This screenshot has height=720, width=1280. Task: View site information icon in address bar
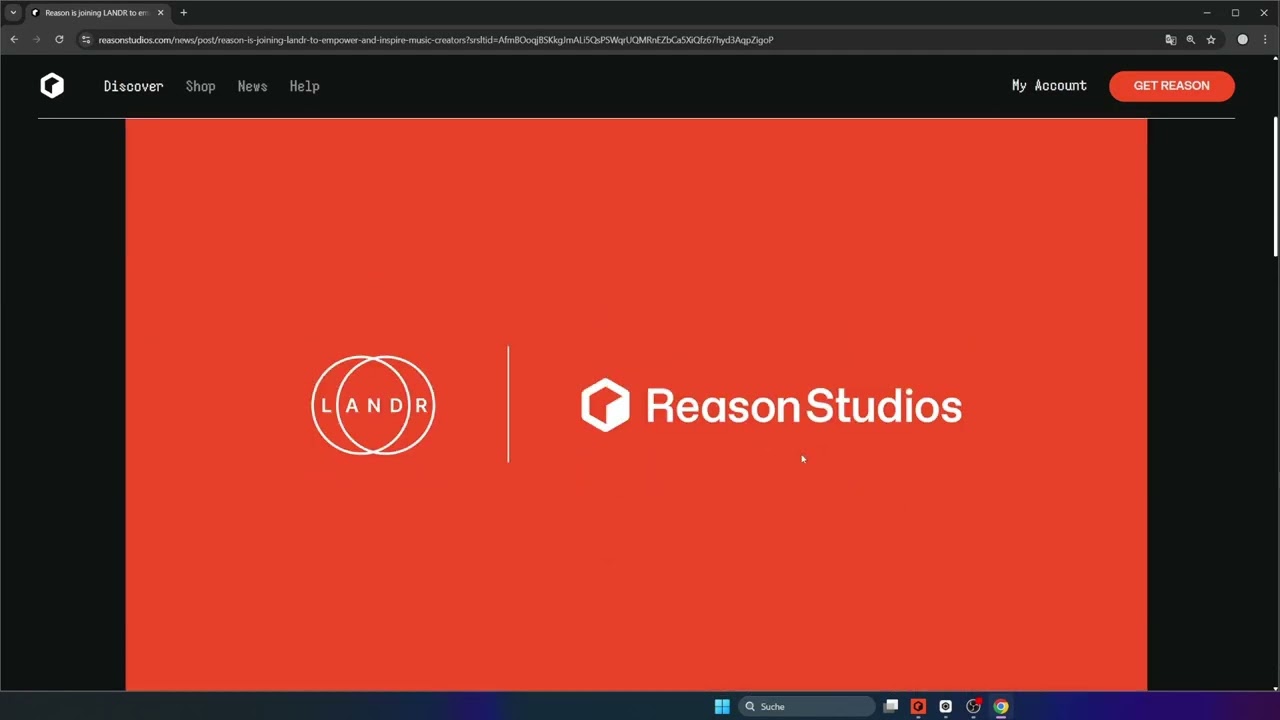pyautogui.click(x=86, y=40)
